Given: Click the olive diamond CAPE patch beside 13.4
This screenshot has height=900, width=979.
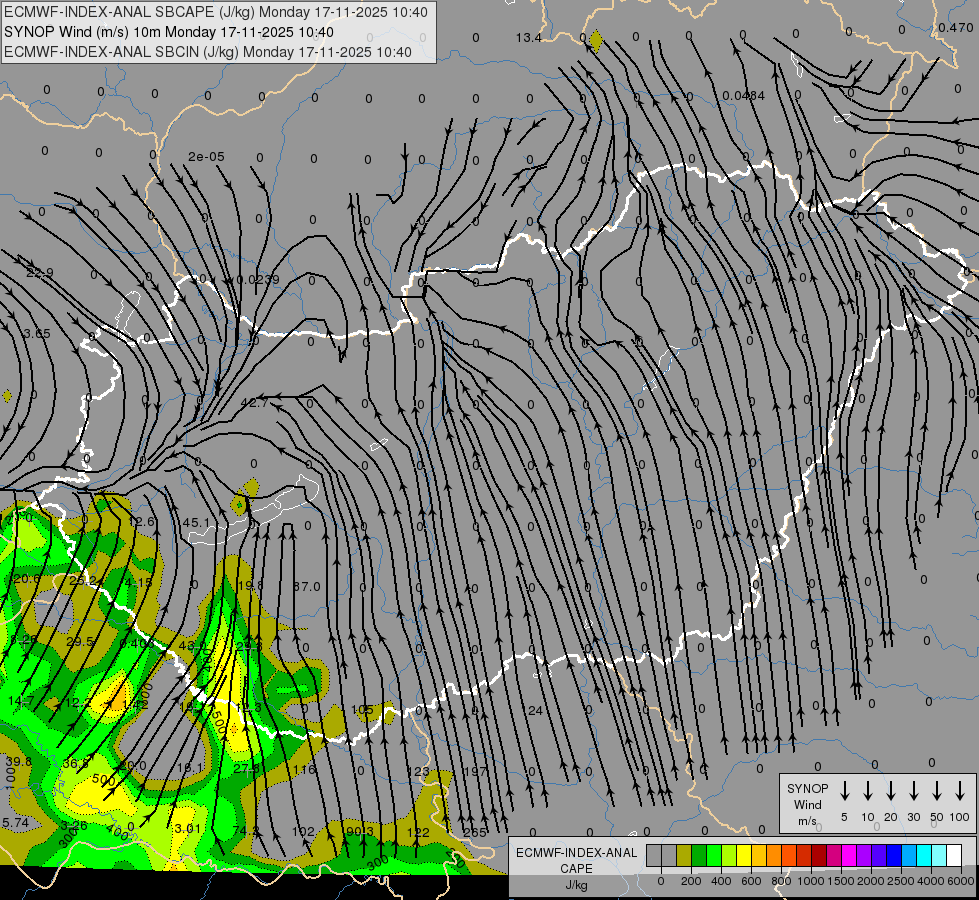Looking at the screenshot, I should pyautogui.click(x=596, y=41).
